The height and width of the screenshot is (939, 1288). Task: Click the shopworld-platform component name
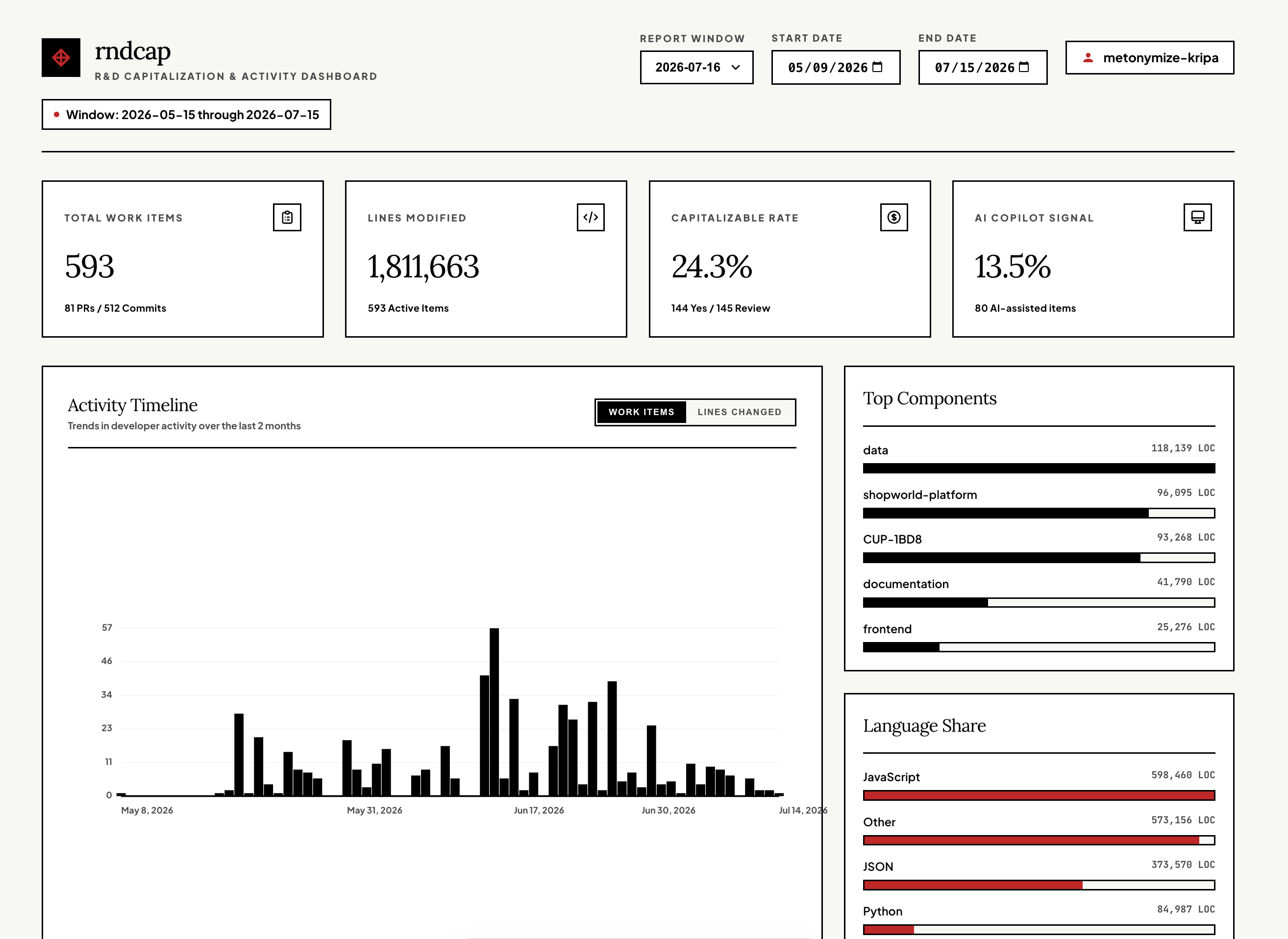(x=919, y=494)
